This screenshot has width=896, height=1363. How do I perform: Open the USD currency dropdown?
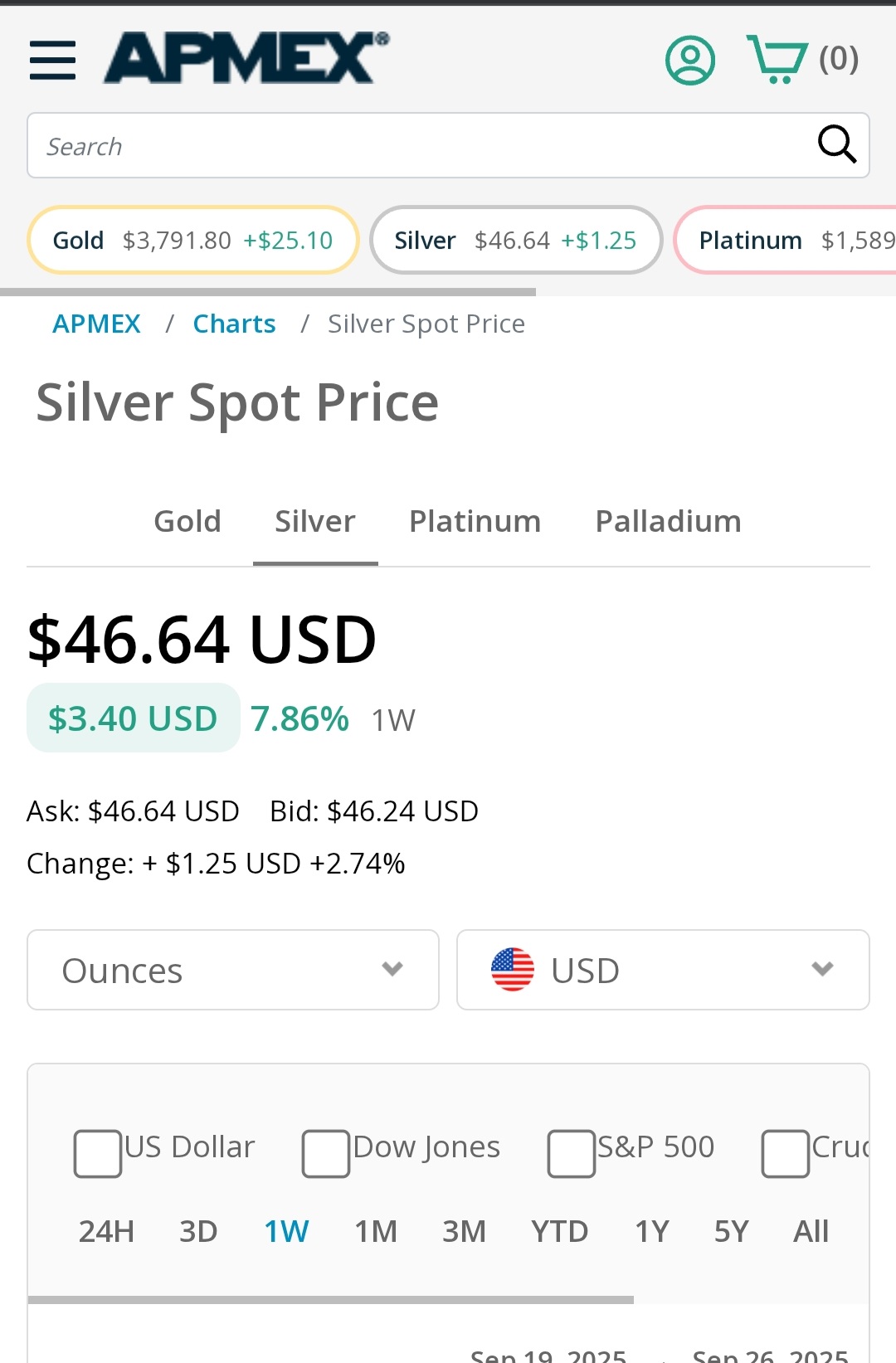[663, 970]
